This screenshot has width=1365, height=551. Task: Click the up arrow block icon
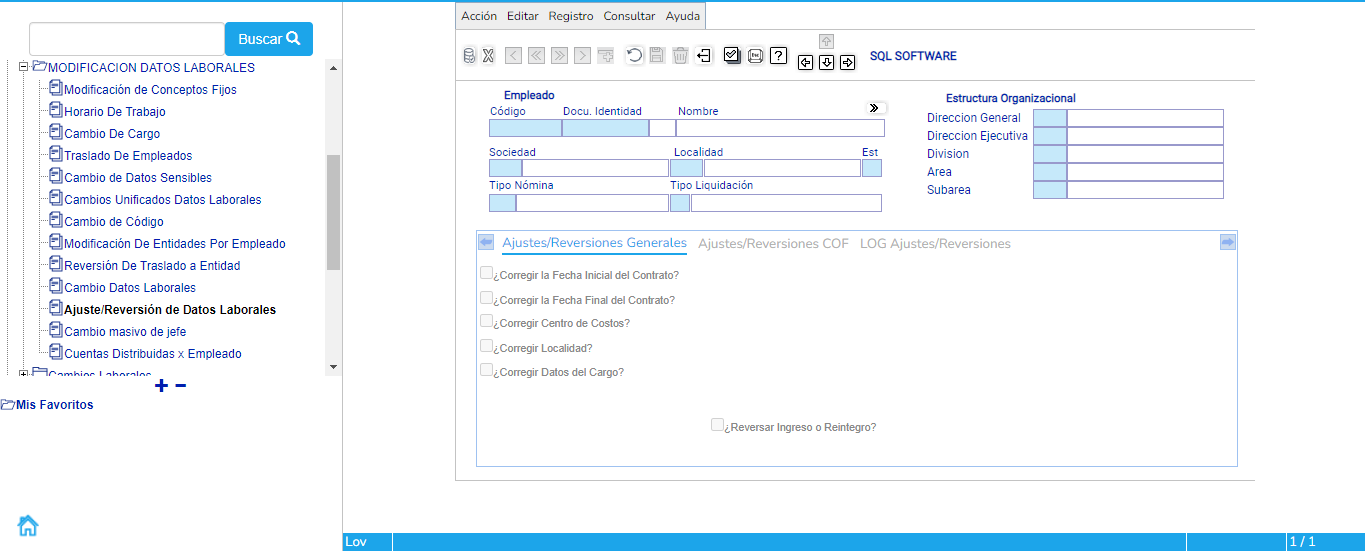[x=826, y=41]
